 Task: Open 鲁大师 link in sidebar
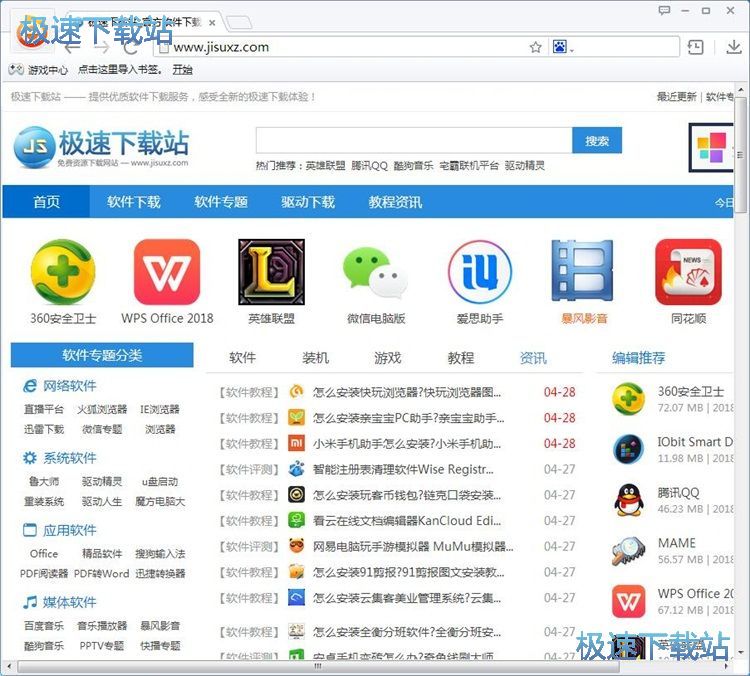[x=44, y=481]
